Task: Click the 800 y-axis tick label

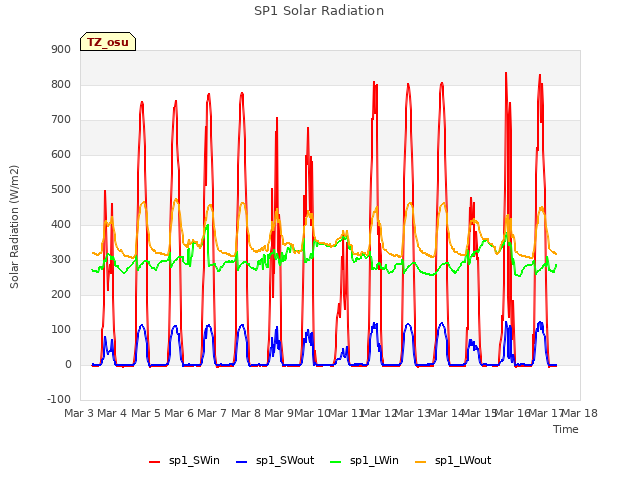Action: click(61, 85)
